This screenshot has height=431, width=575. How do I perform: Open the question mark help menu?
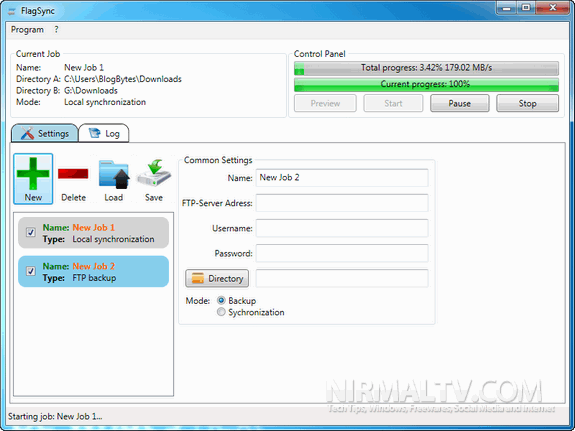pos(56,30)
